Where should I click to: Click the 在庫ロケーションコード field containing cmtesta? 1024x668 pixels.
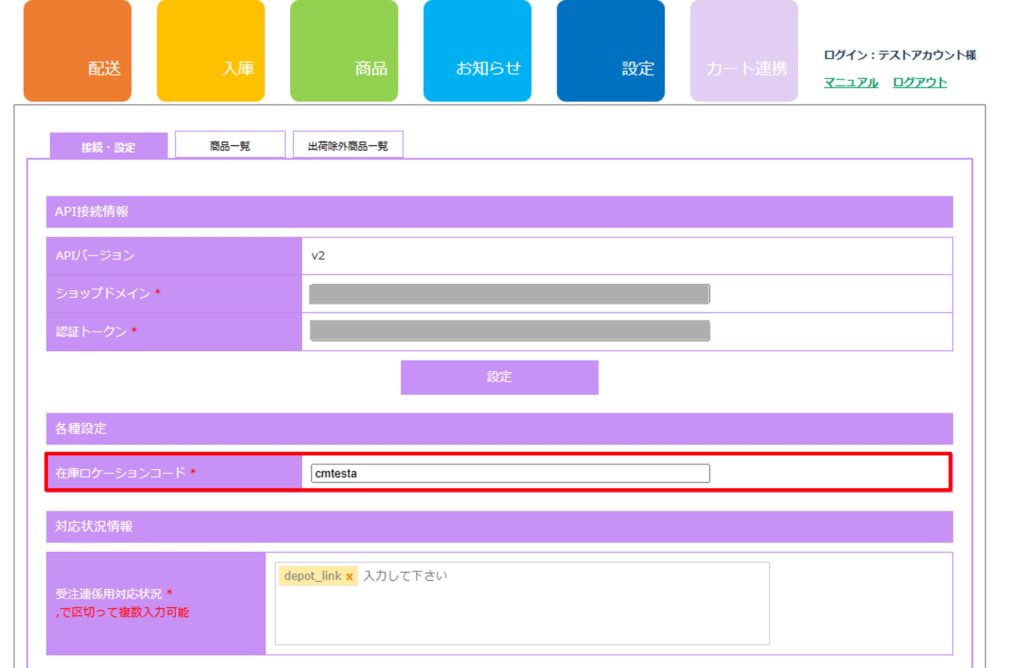[509, 474]
